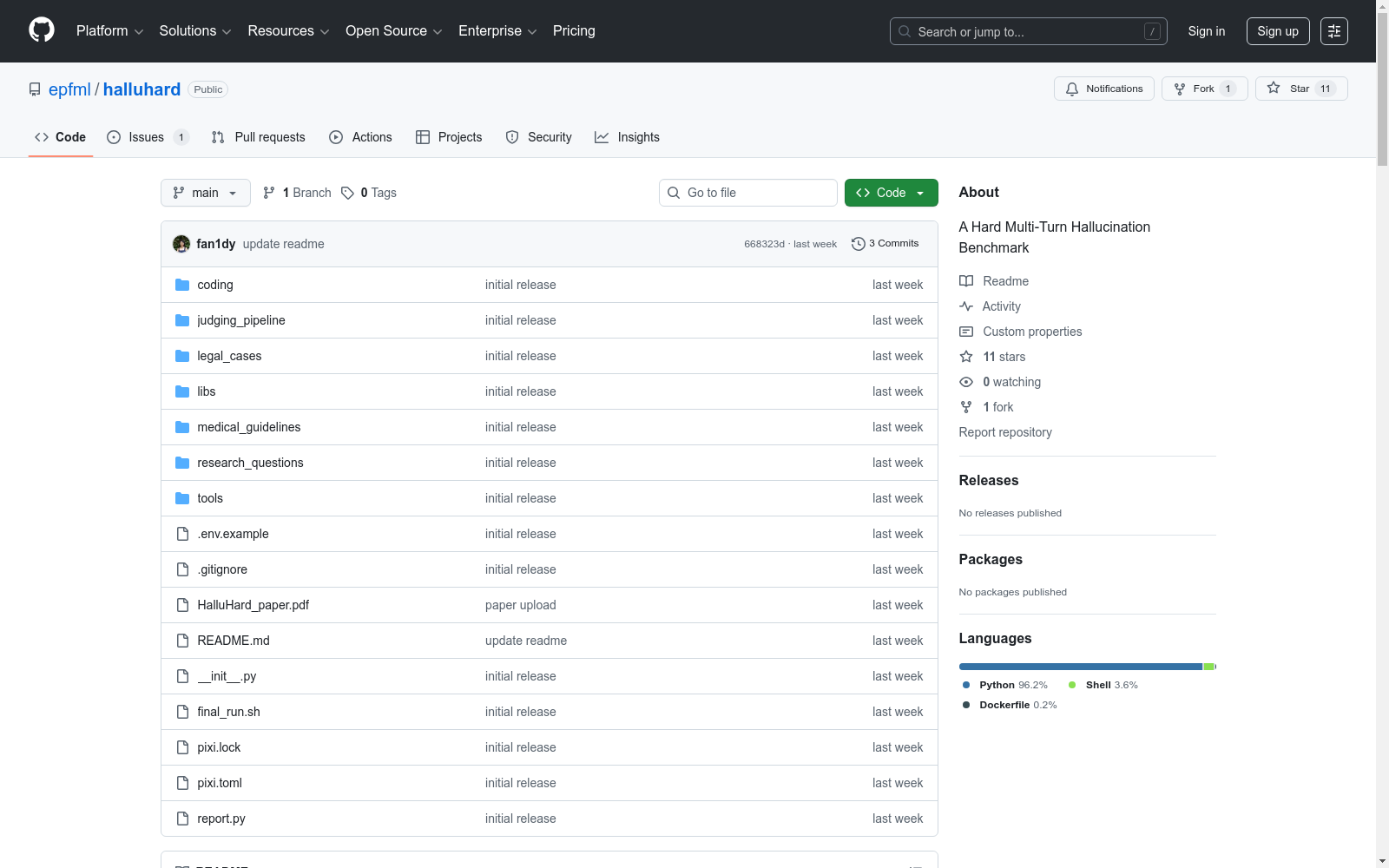This screenshot has height=868, width=1389.
Task: Click the repository icon beside epfml
Action: 35,89
